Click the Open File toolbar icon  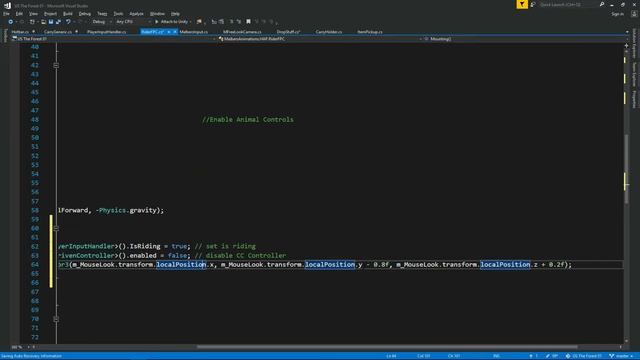(43, 22)
